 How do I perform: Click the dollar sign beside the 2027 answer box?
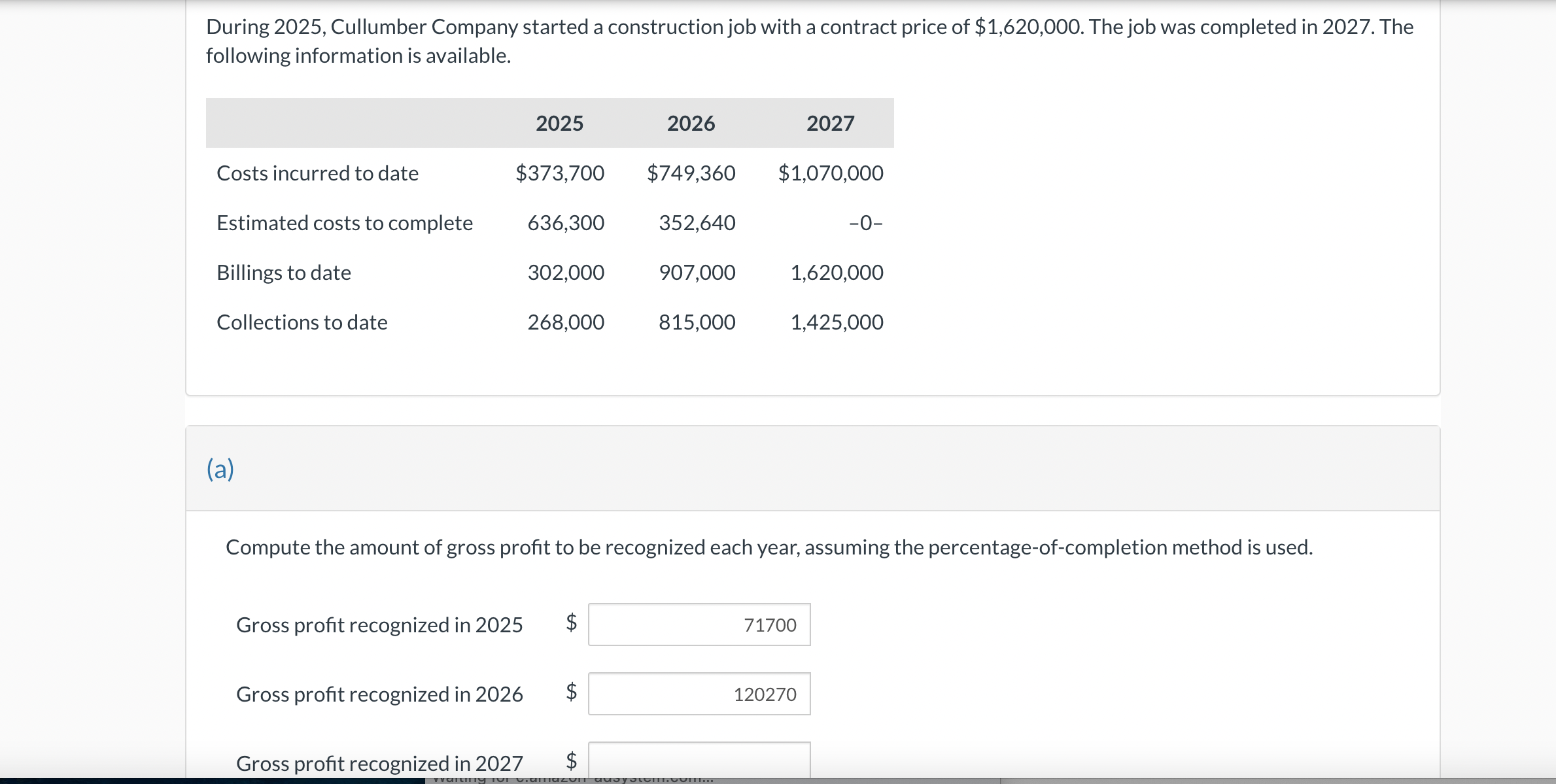point(570,760)
